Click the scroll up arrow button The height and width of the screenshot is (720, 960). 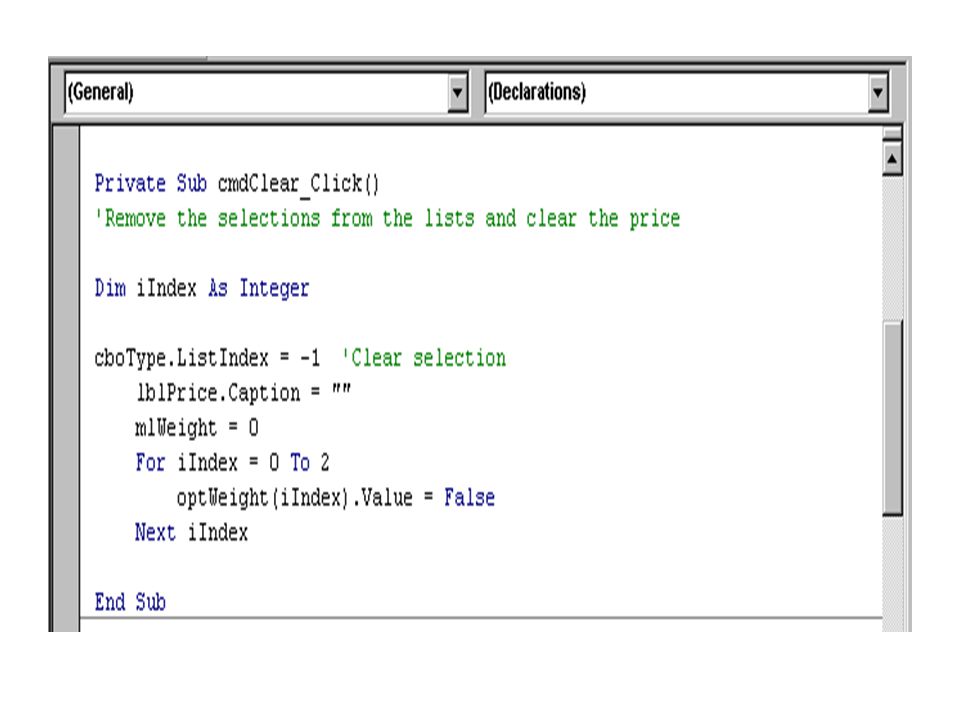[x=892, y=159]
